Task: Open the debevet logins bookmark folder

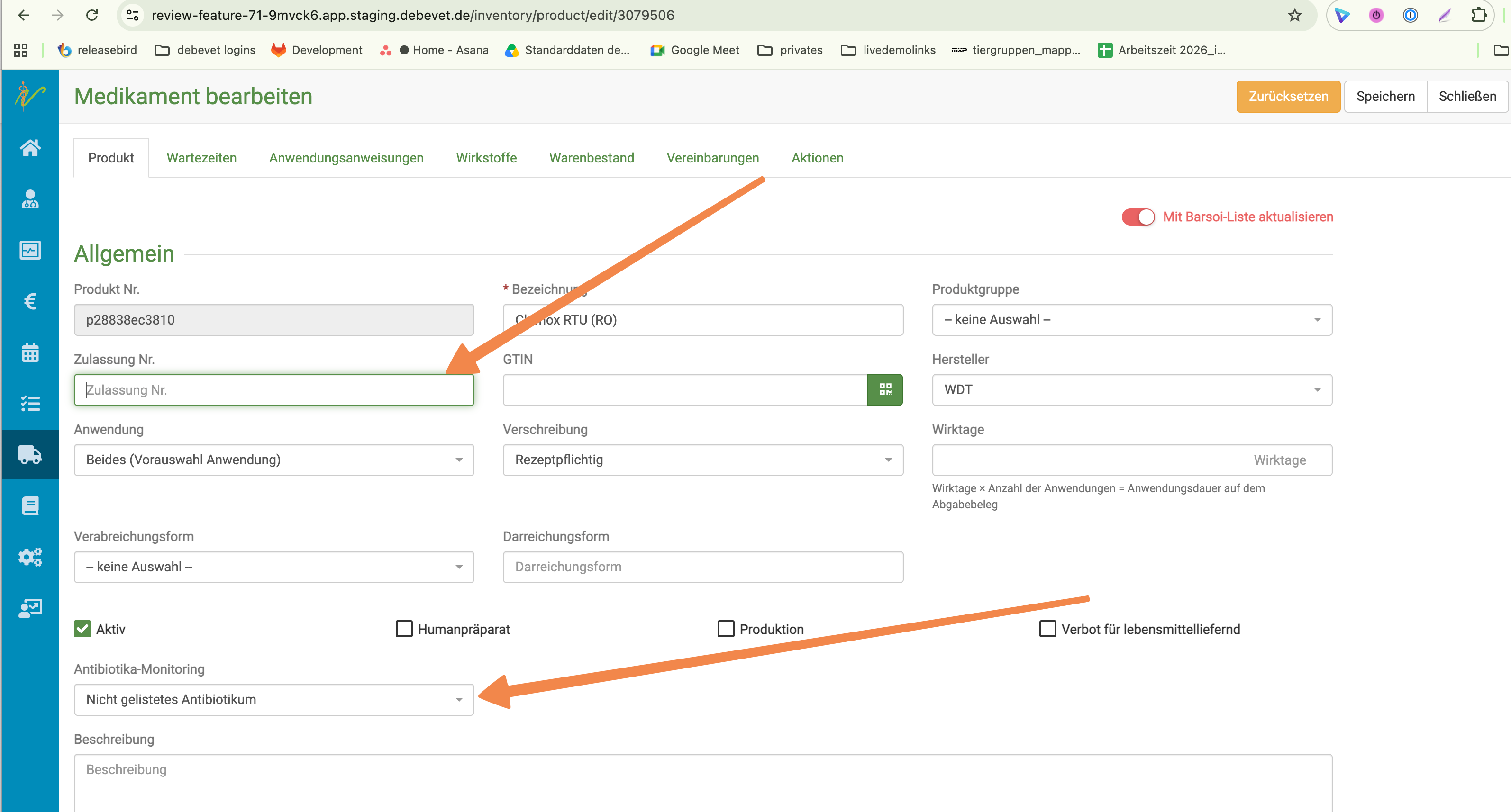Action: coord(205,50)
